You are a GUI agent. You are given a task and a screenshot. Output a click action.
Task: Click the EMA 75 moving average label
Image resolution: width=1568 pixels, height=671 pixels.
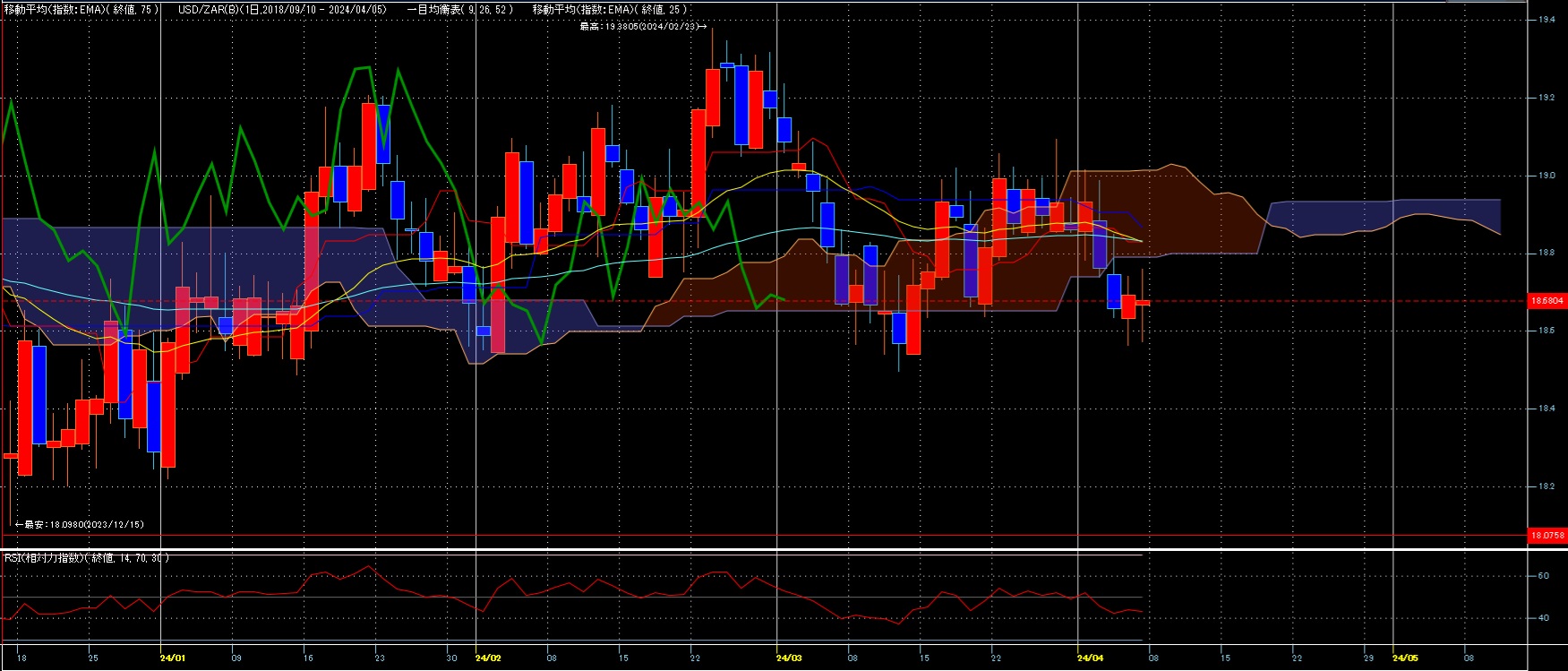81,10
